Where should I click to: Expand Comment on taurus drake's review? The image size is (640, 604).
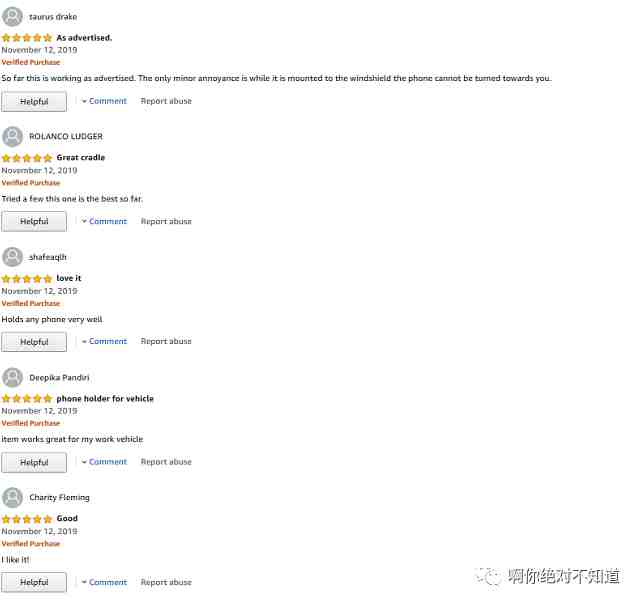tap(104, 101)
